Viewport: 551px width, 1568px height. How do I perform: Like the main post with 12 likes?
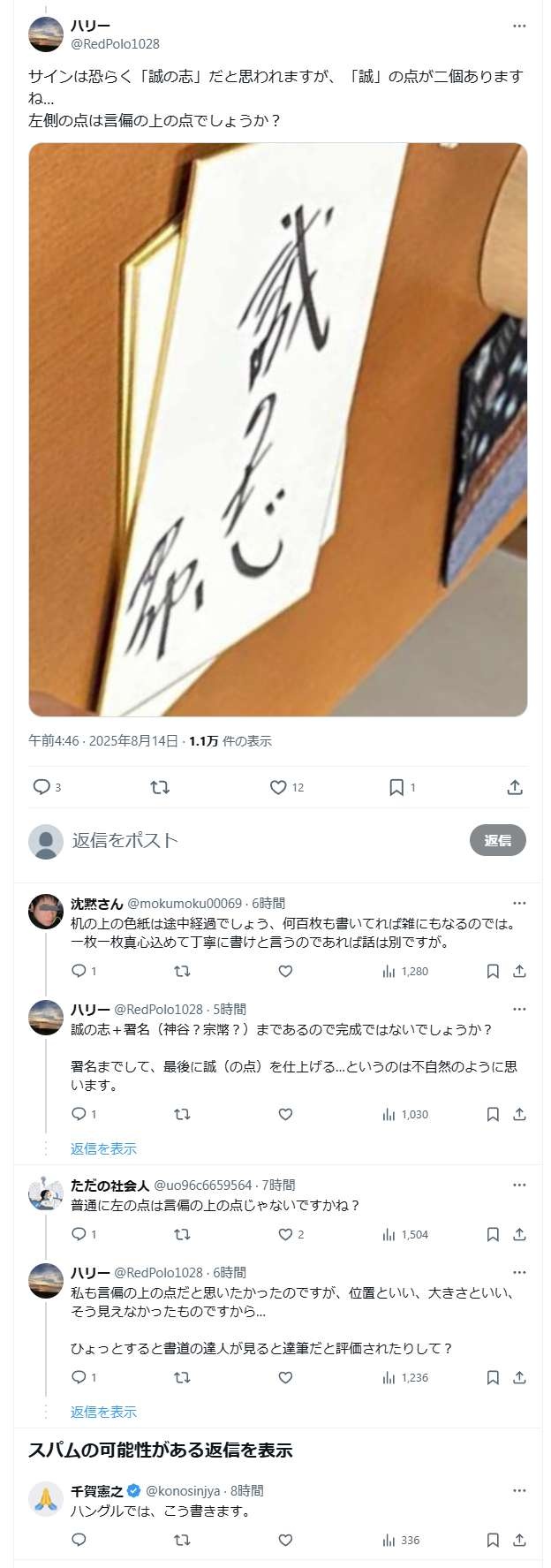[286, 786]
